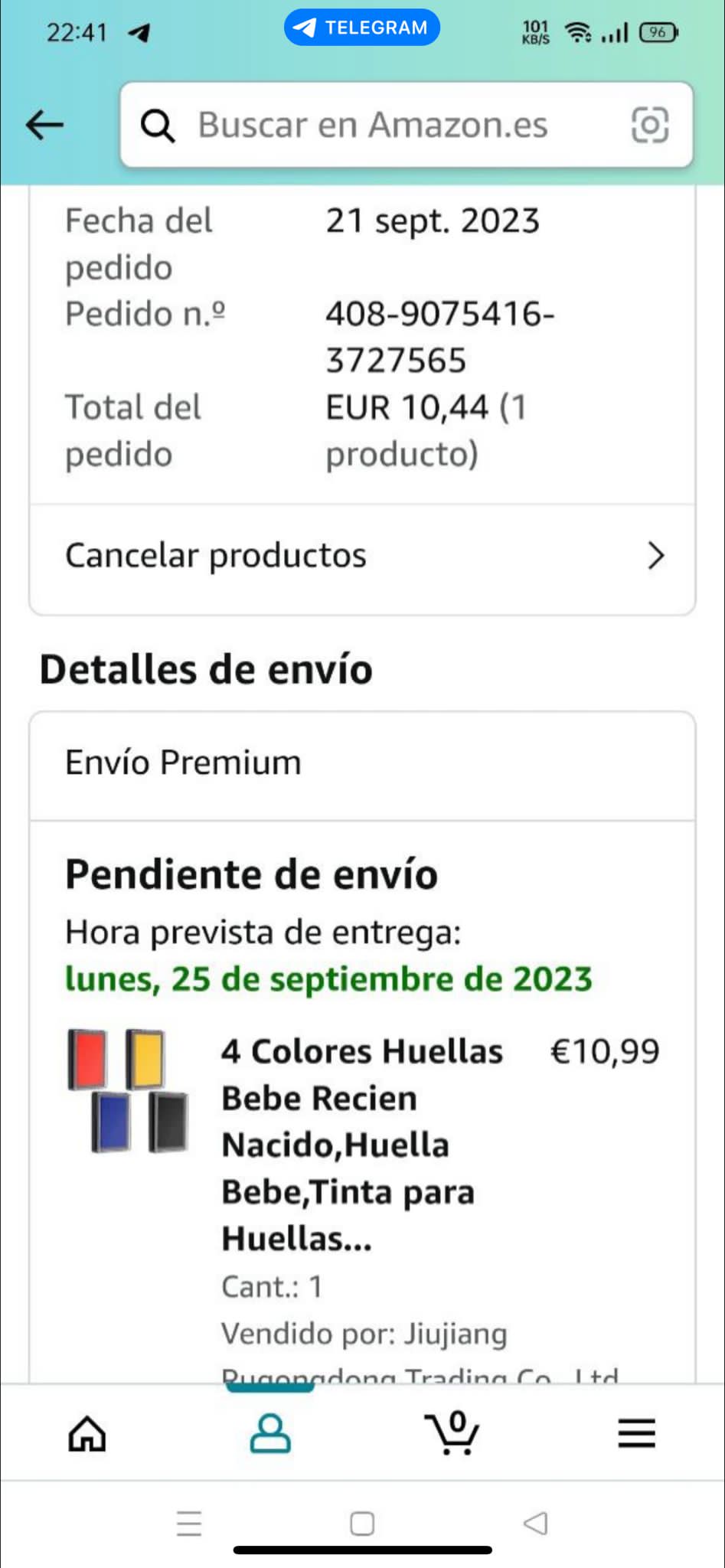725x1568 pixels.
Task: Tap the ink pads product thumbnail
Action: pos(129,1090)
